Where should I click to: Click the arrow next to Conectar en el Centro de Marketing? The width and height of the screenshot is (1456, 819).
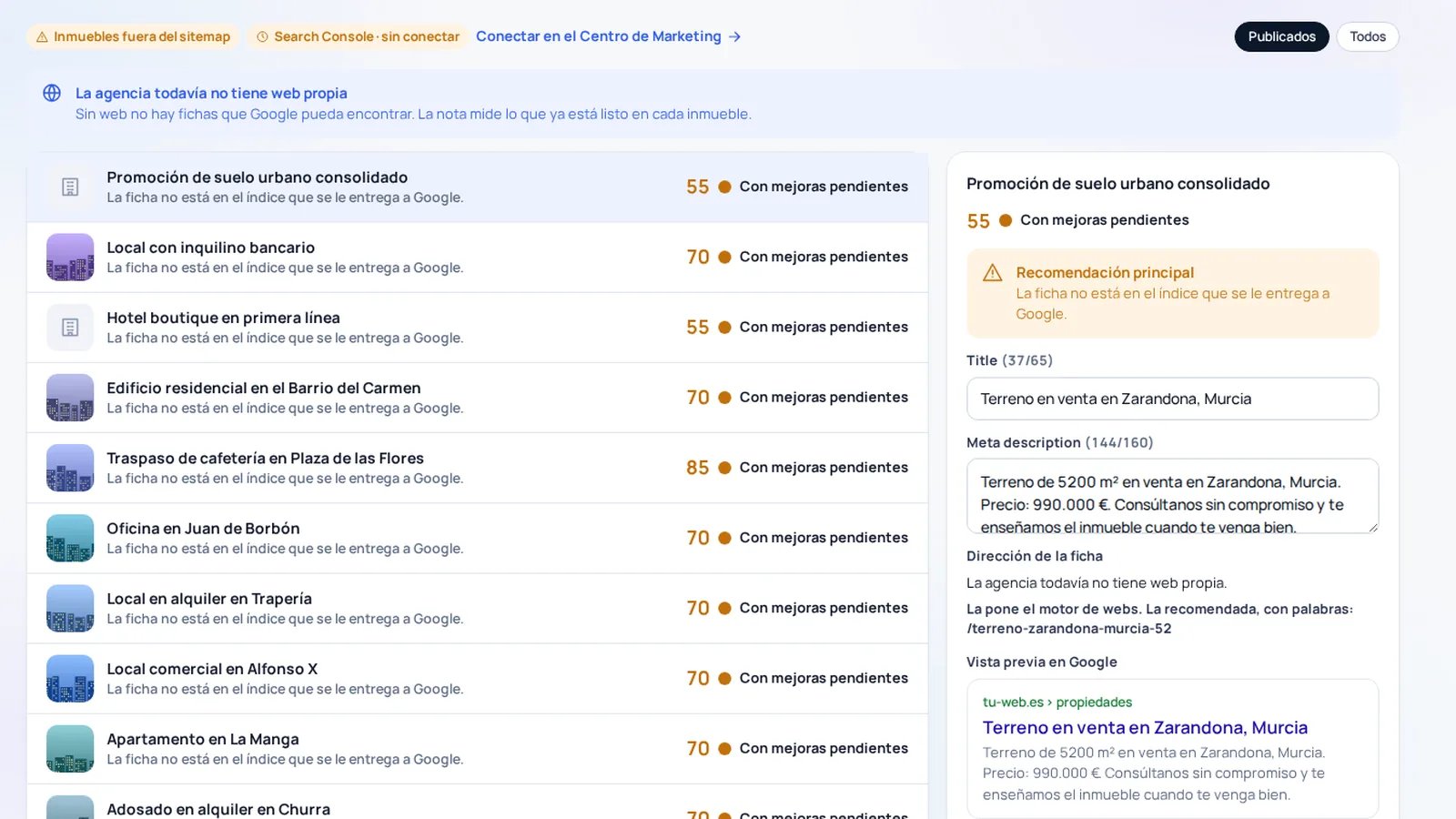click(735, 36)
